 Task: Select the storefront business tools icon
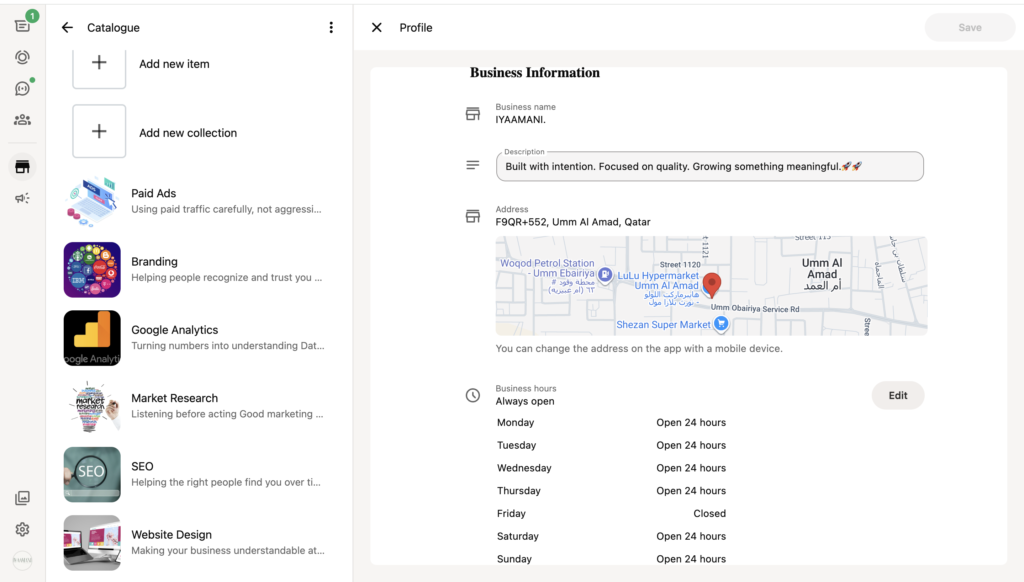tap(22, 167)
